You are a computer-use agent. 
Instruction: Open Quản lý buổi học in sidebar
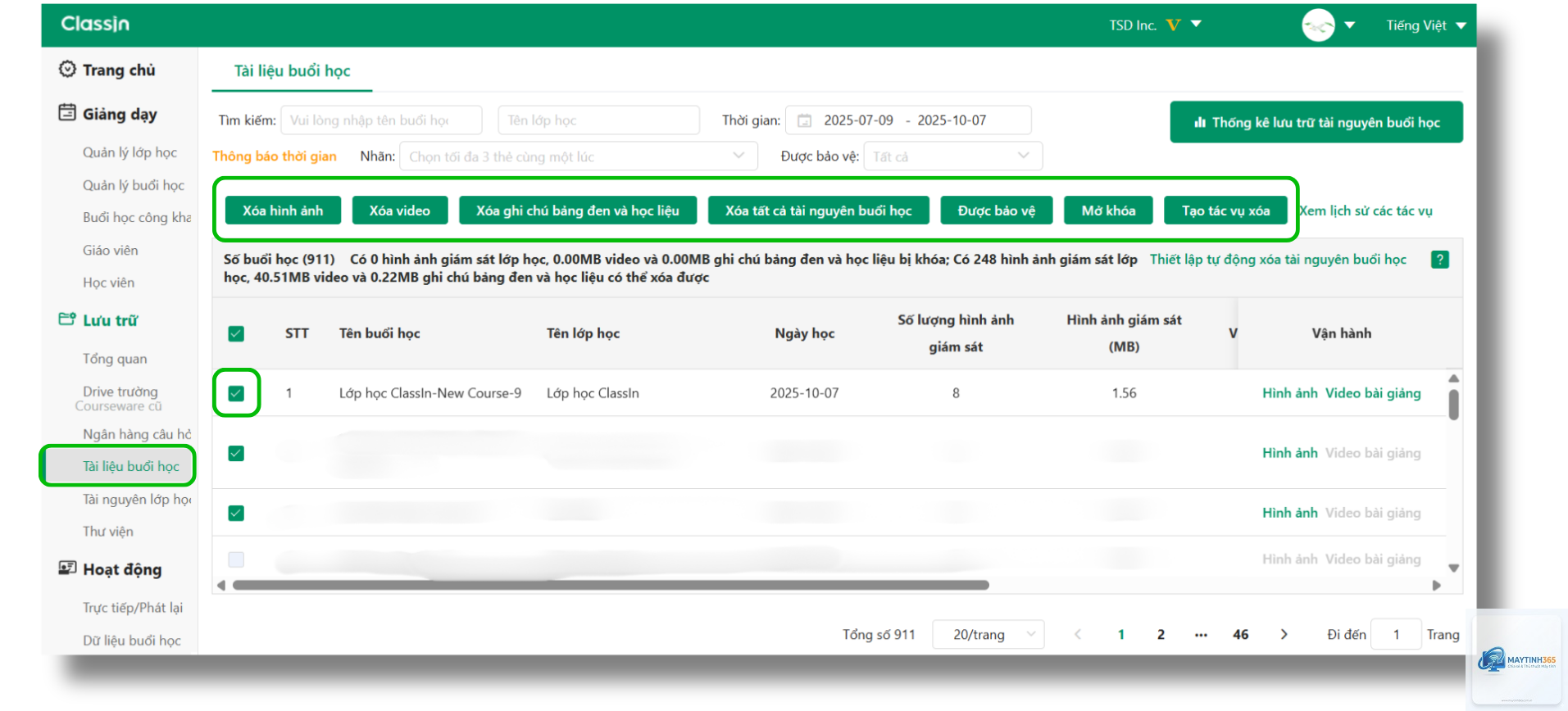tap(133, 185)
